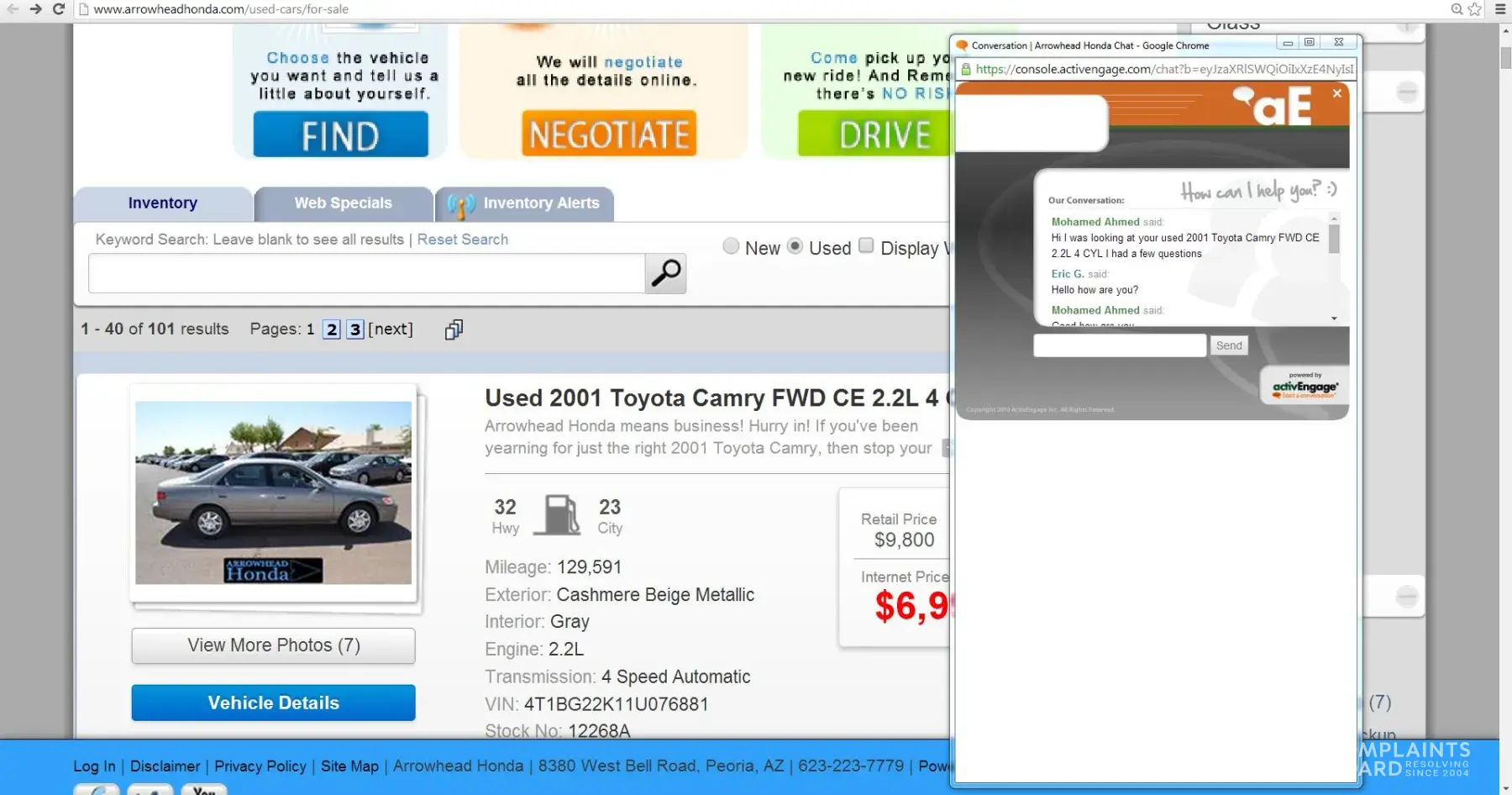Open the page zoom indicator in address bar
Screen dimensions: 1512x795
[x=1457, y=9]
